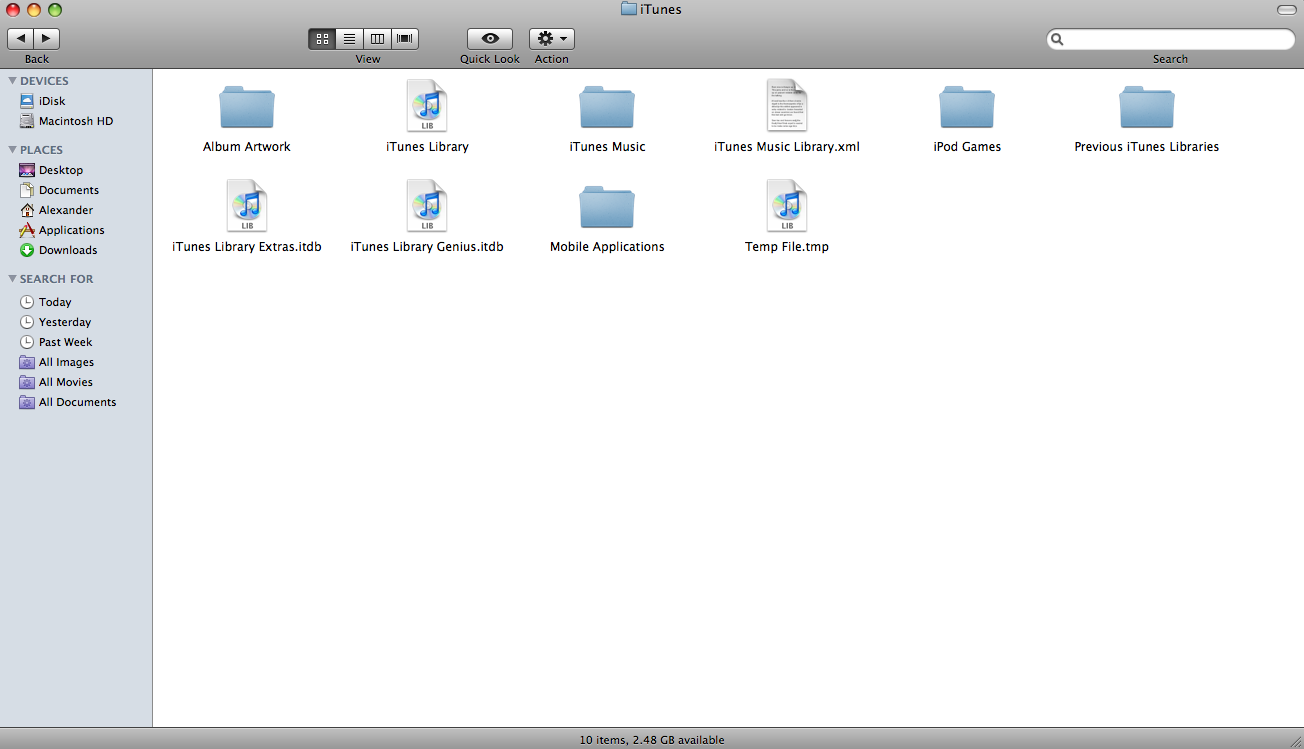Open "Macintosh HD" label in sidebar

coord(76,121)
